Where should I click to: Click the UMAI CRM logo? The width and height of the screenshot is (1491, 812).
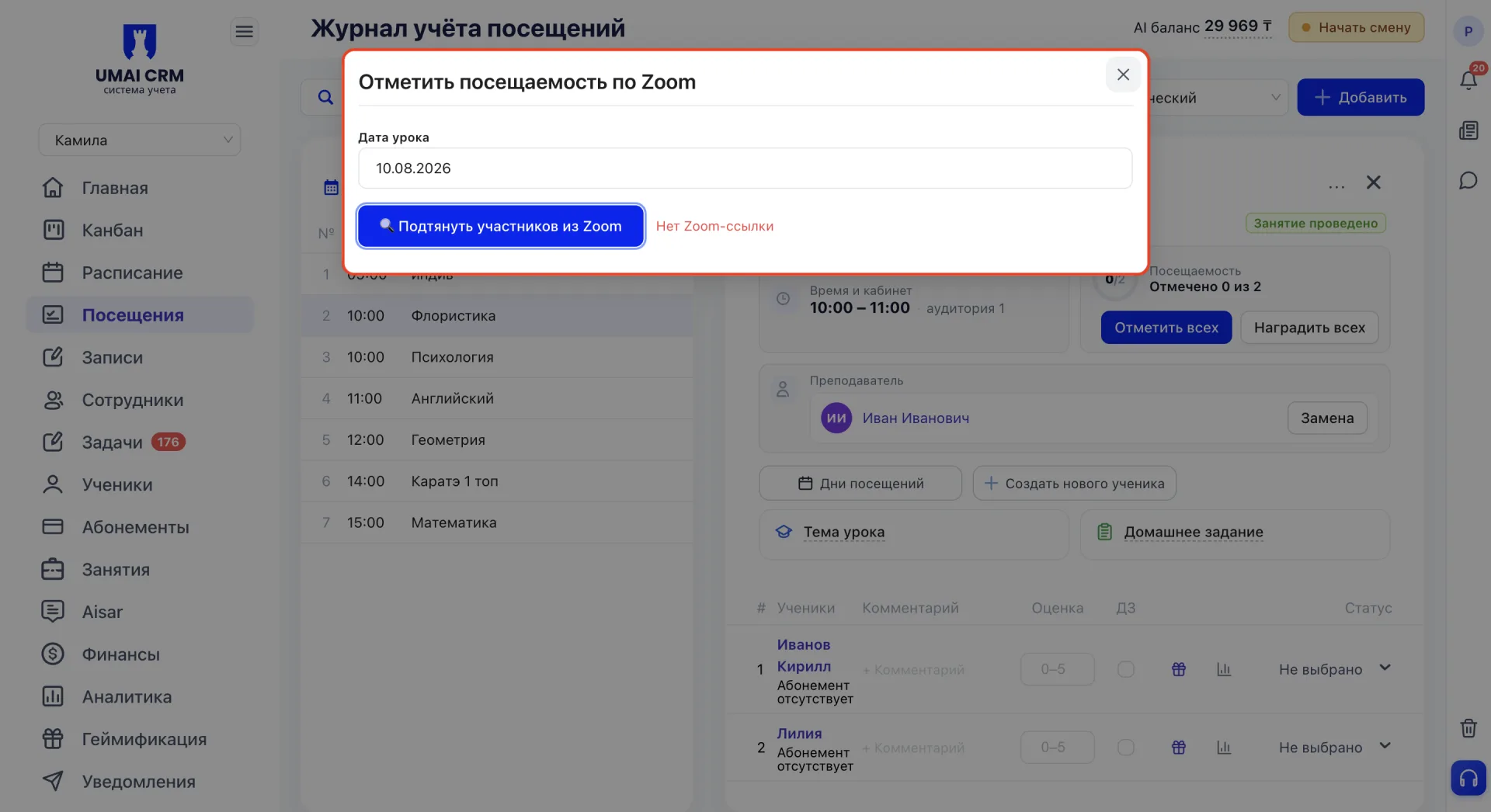(140, 59)
